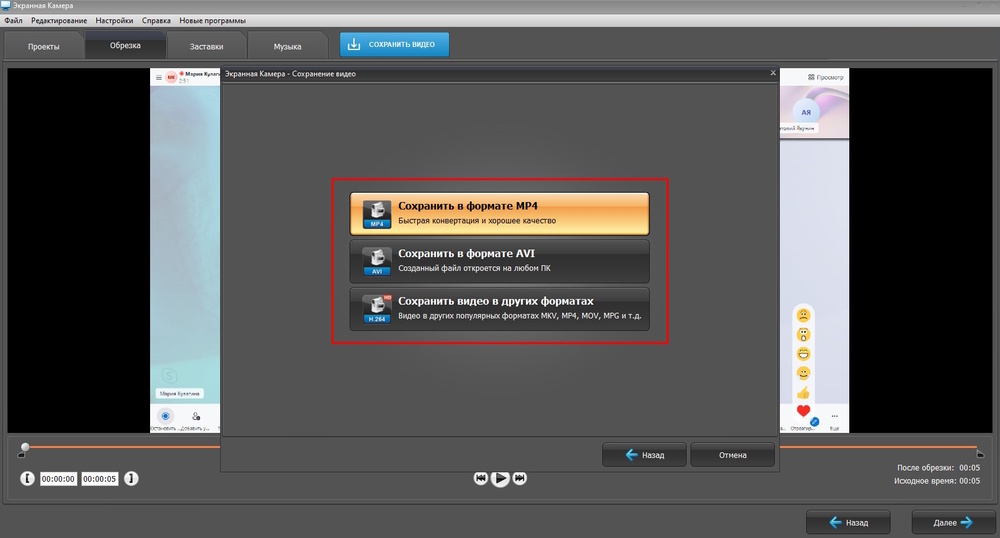Click the bottom Назад button
Viewport: 1000px width, 538px height.
pos(848,523)
